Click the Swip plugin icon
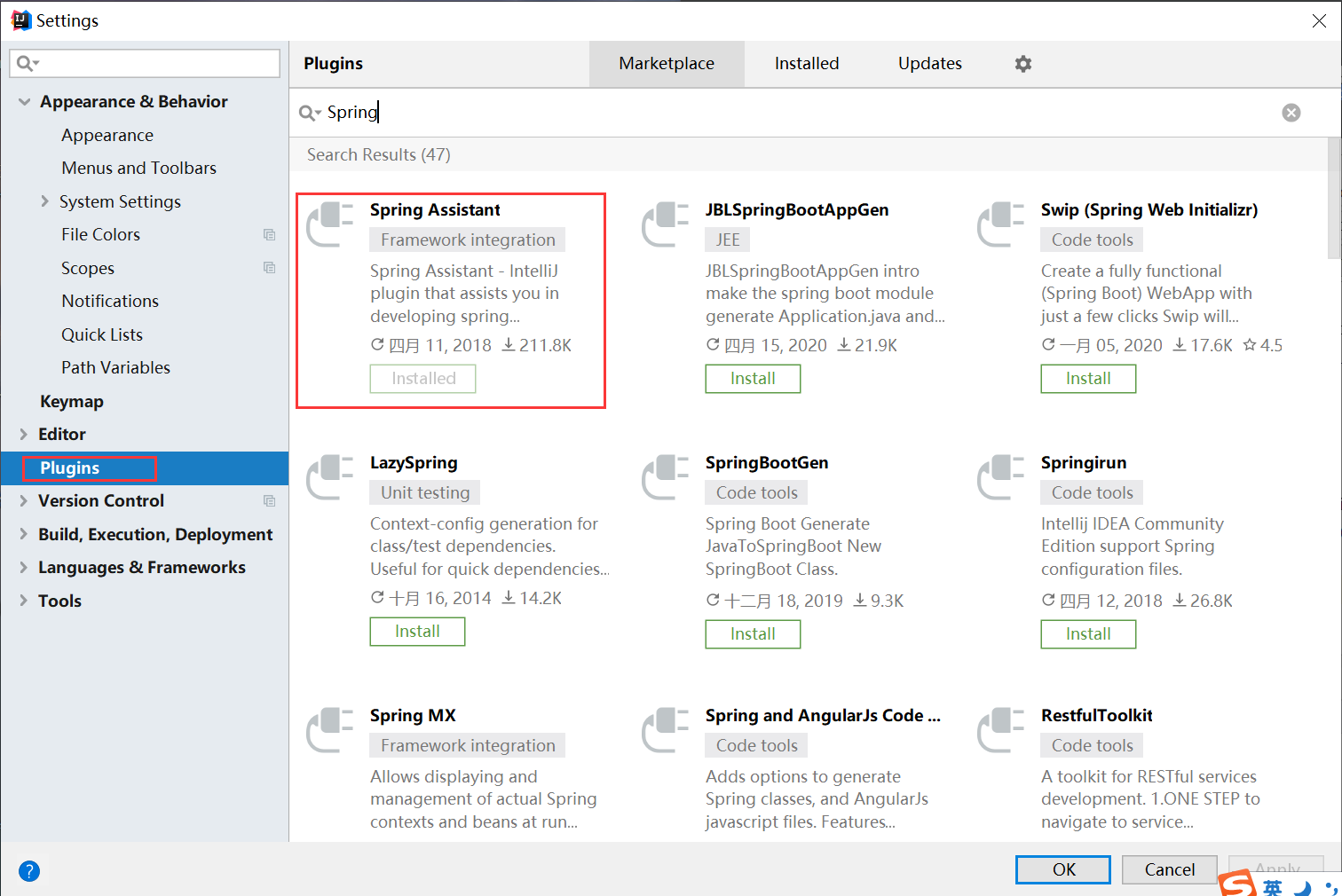This screenshot has height=896, width=1342. pos(1001,224)
